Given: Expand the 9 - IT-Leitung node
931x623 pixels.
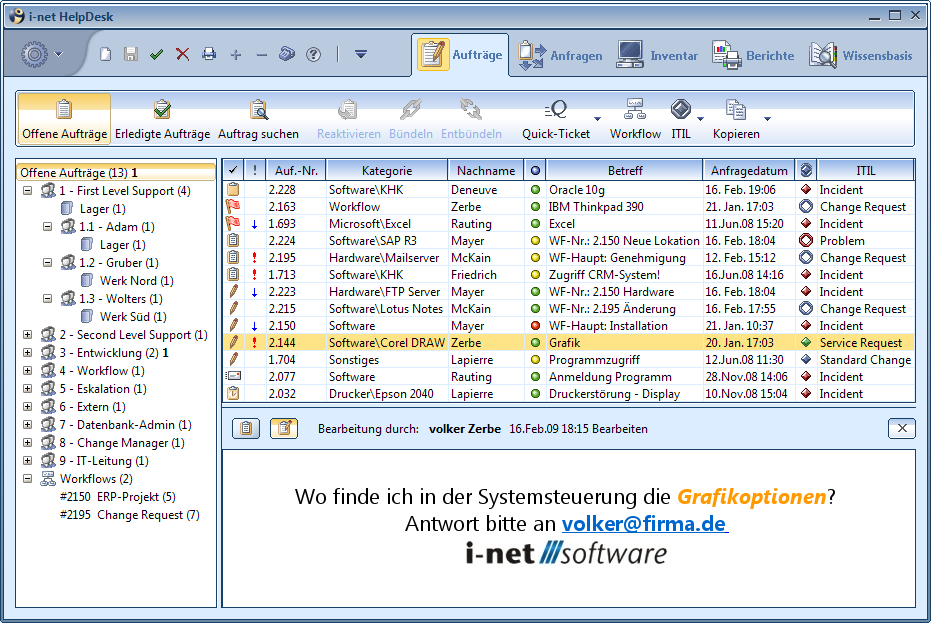Looking at the screenshot, I should coord(27,460).
